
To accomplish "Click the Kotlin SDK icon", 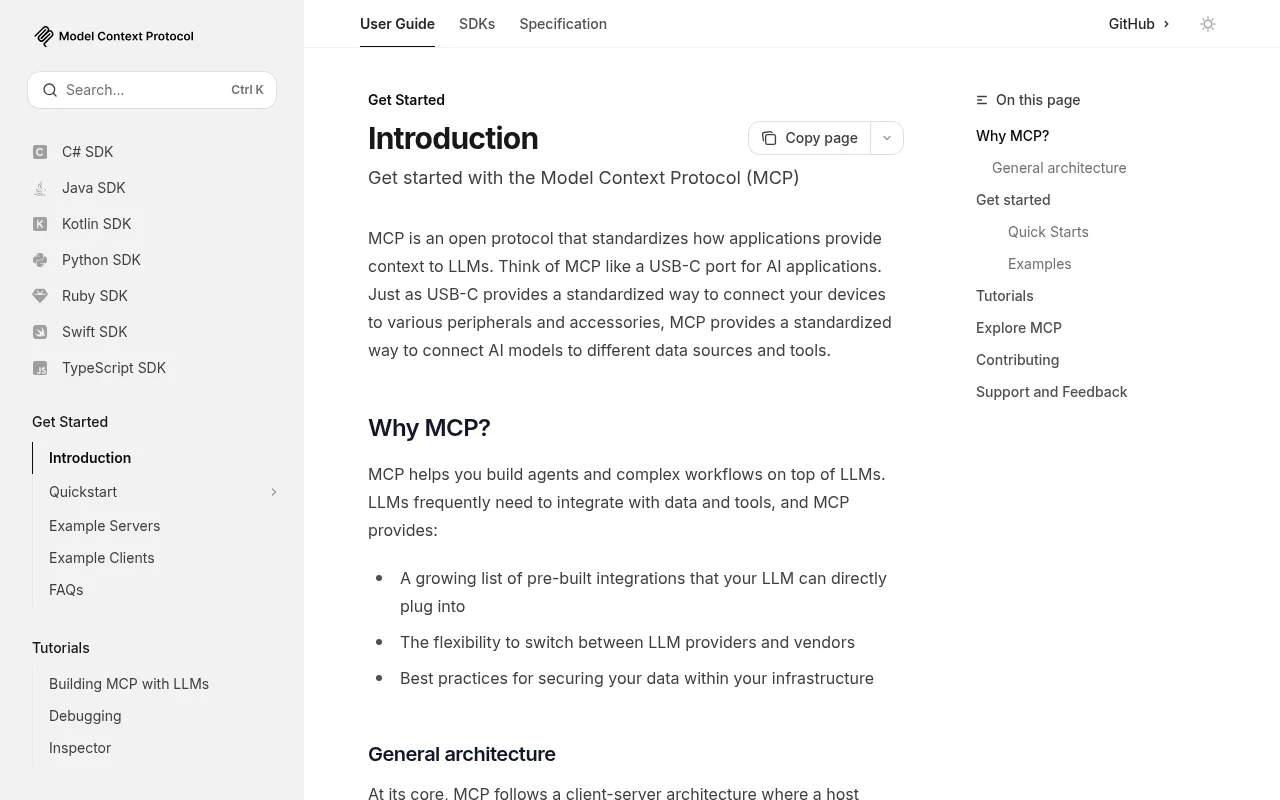I will click(x=40, y=224).
